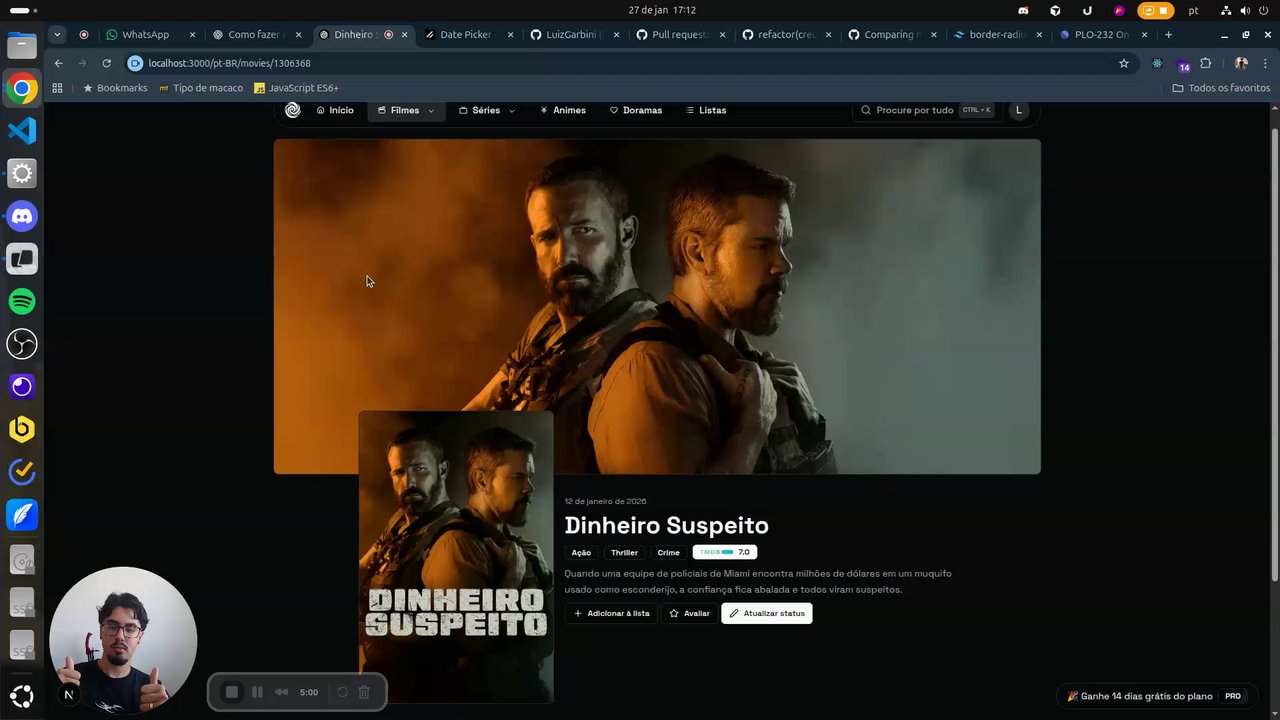Open the clock showing 27 de jan 17:12
Screen dimensions: 1280x720
pyautogui.click(x=662, y=10)
